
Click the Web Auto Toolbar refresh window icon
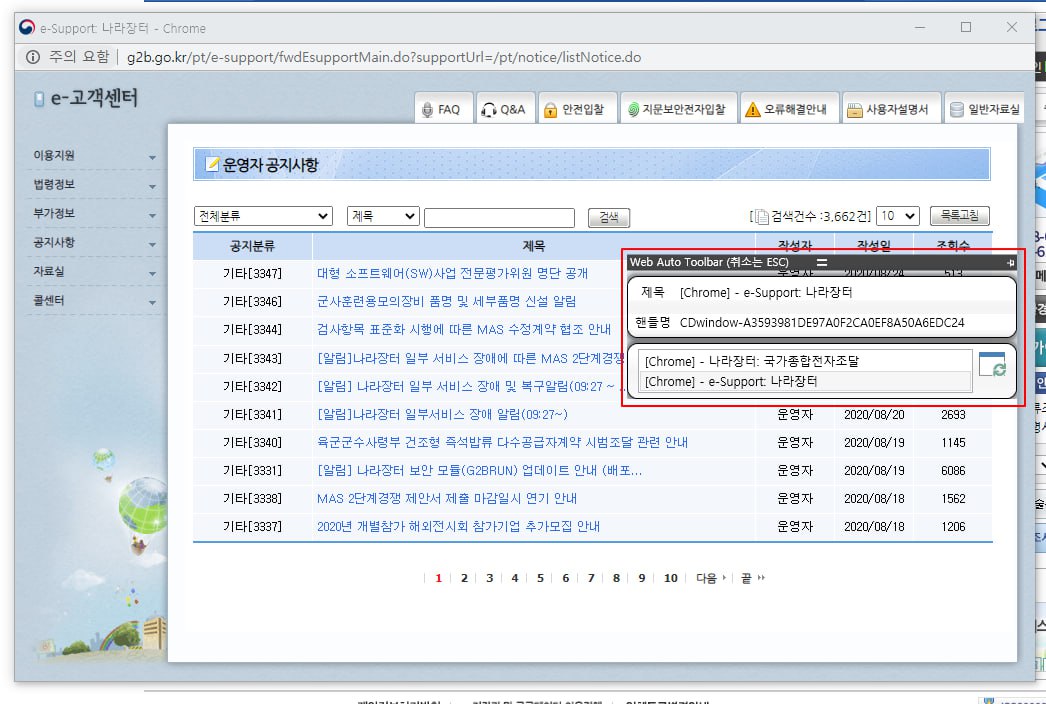coord(993,365)
